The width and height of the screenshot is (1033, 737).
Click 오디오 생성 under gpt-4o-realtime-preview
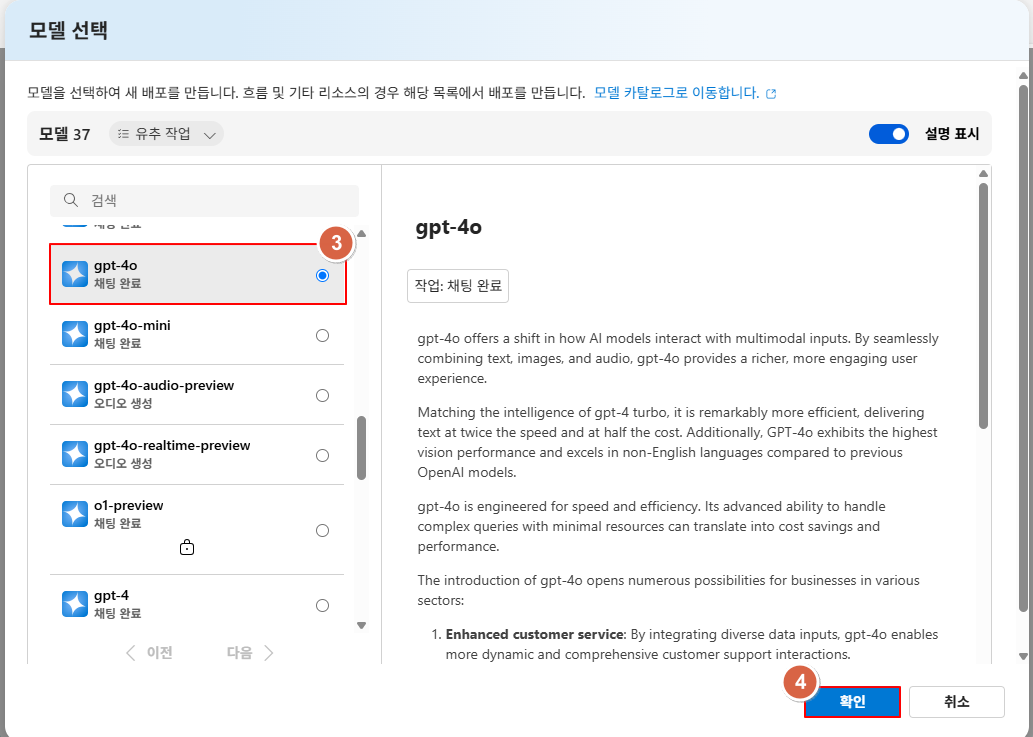(x=123, y=463)
